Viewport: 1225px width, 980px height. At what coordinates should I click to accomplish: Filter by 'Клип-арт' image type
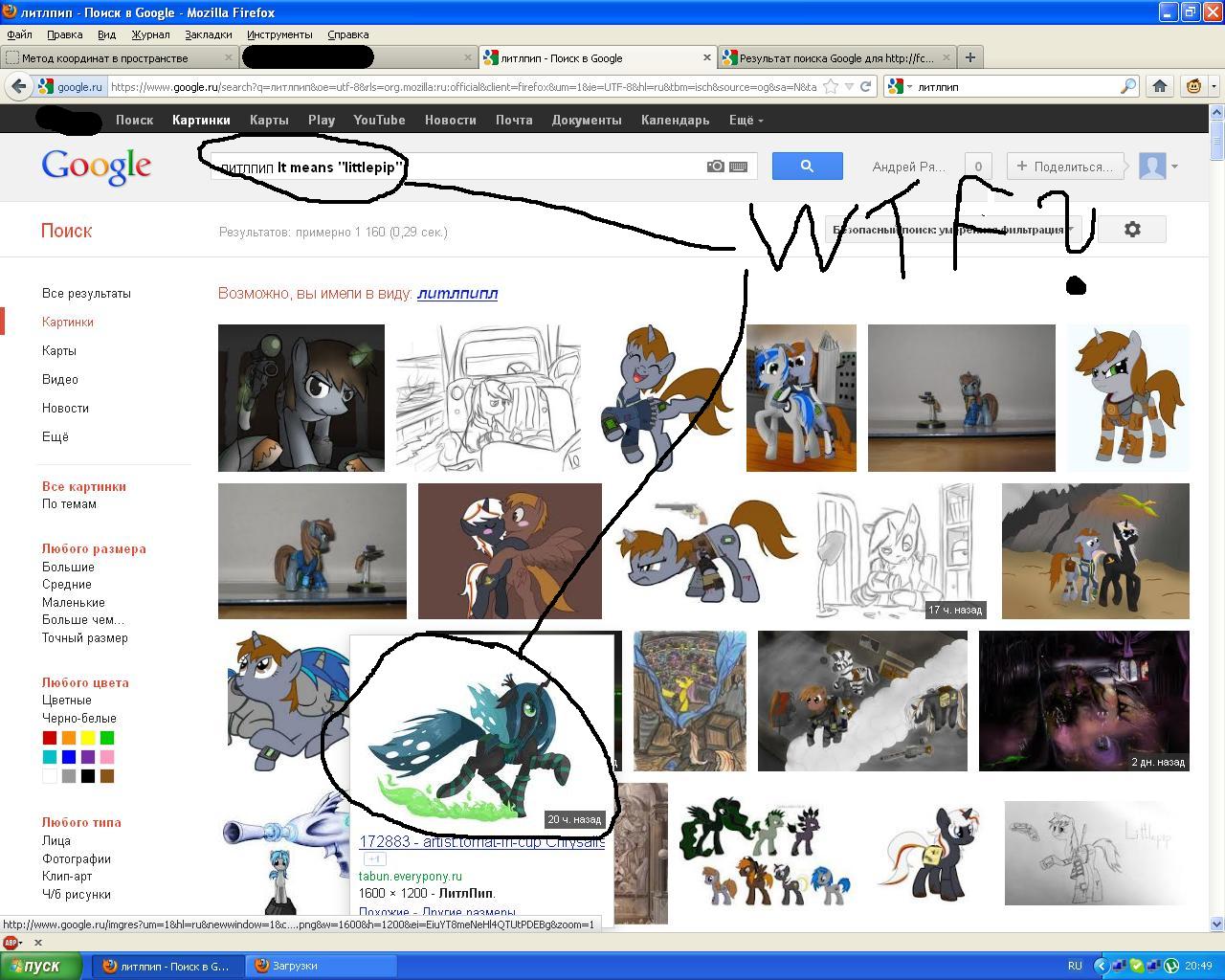[x=67, y=876]
